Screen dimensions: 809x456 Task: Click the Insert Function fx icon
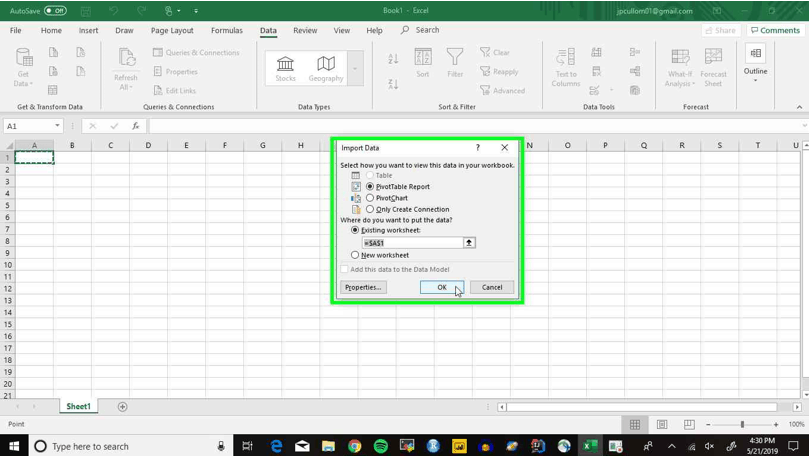(x=136, y=126)
